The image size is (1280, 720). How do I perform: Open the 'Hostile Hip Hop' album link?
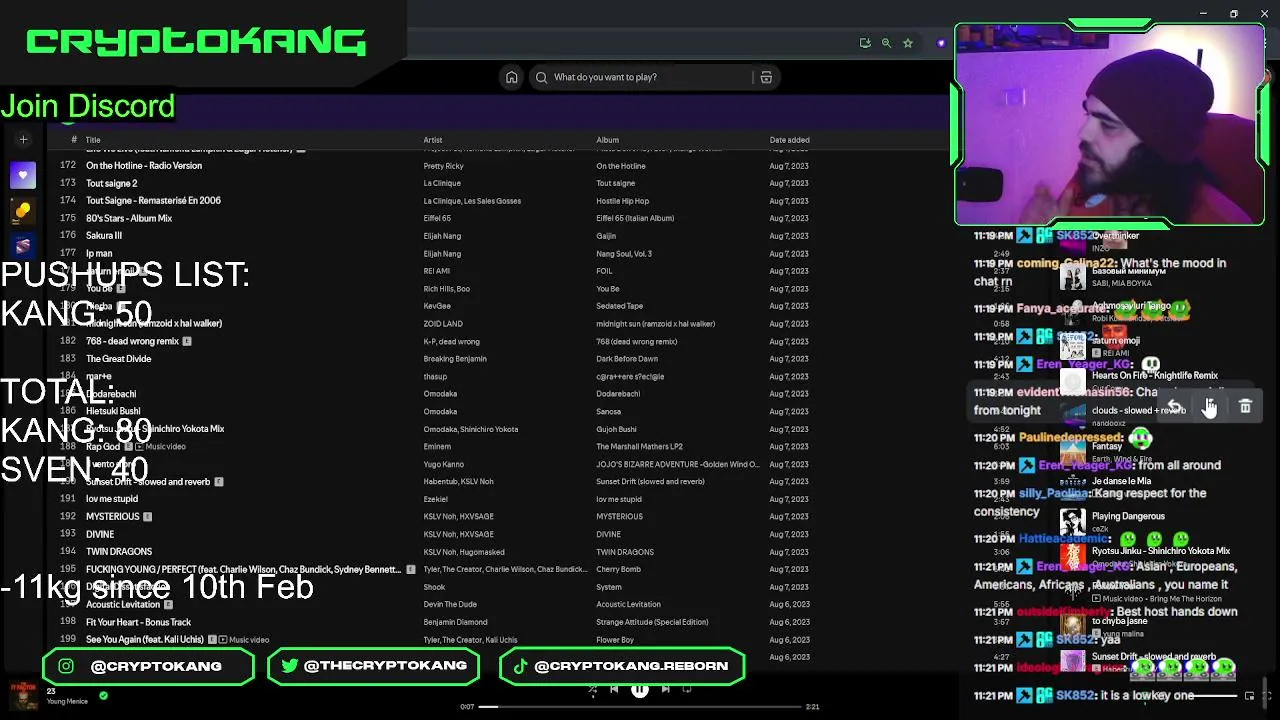(623, 201)
